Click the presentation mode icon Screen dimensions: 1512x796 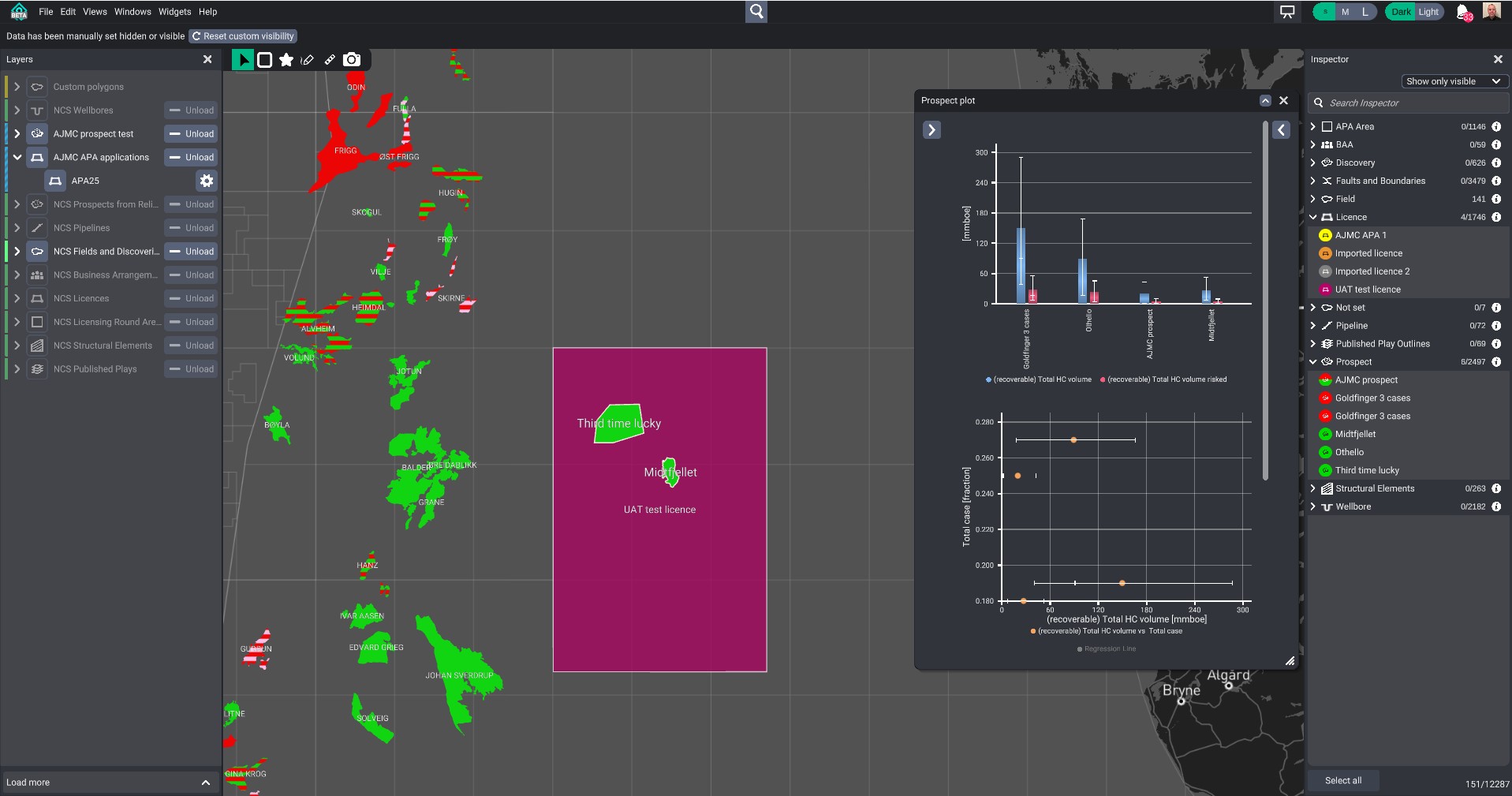pos(1287,12)
